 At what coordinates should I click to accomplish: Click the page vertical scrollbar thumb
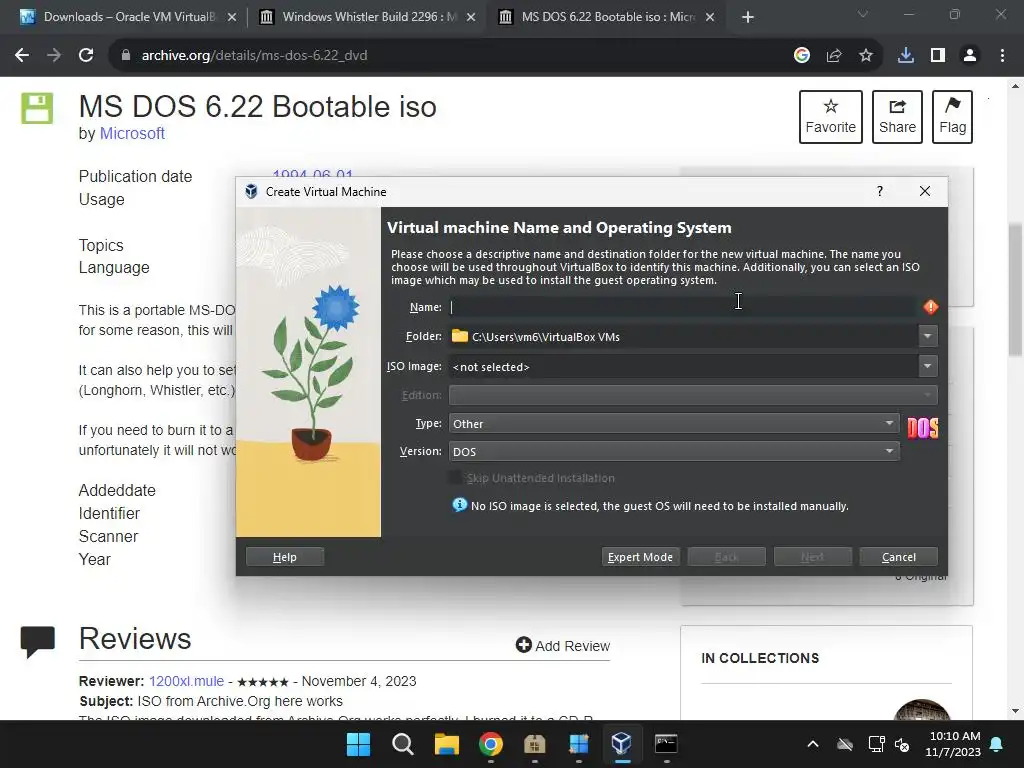[1015, 289]
